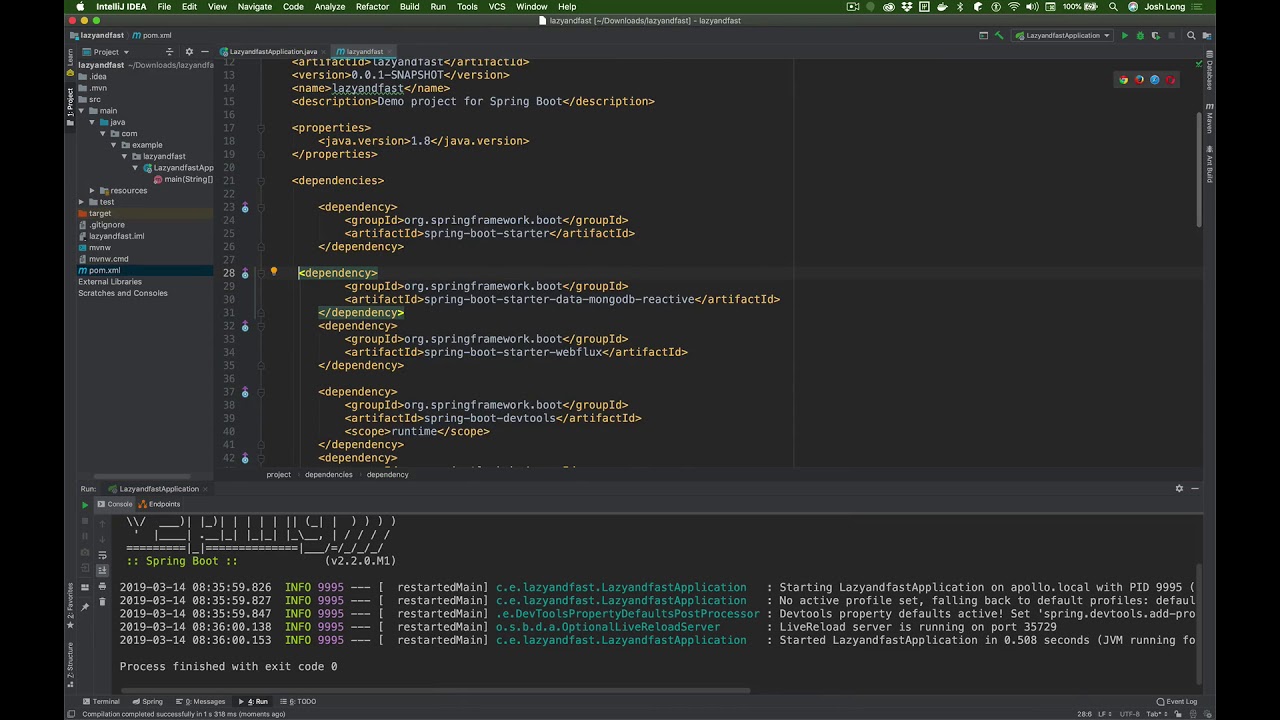The image size is (1280, 720).
Task: Click the terminal-style icon left of hammer
Action: (x=983, y=36)
